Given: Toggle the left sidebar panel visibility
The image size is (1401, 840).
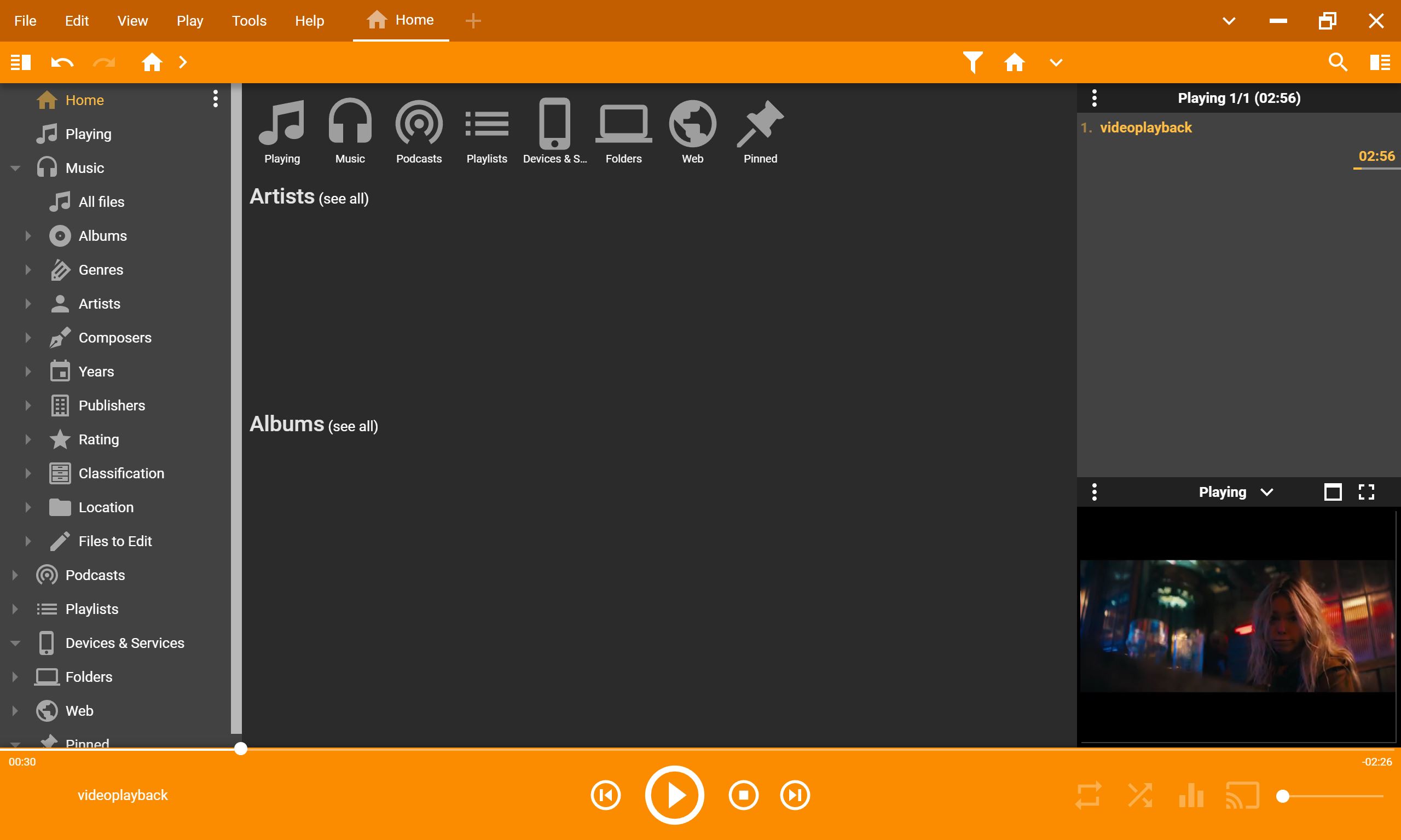Looking at the screenshot, I should [x=20, y=62].
